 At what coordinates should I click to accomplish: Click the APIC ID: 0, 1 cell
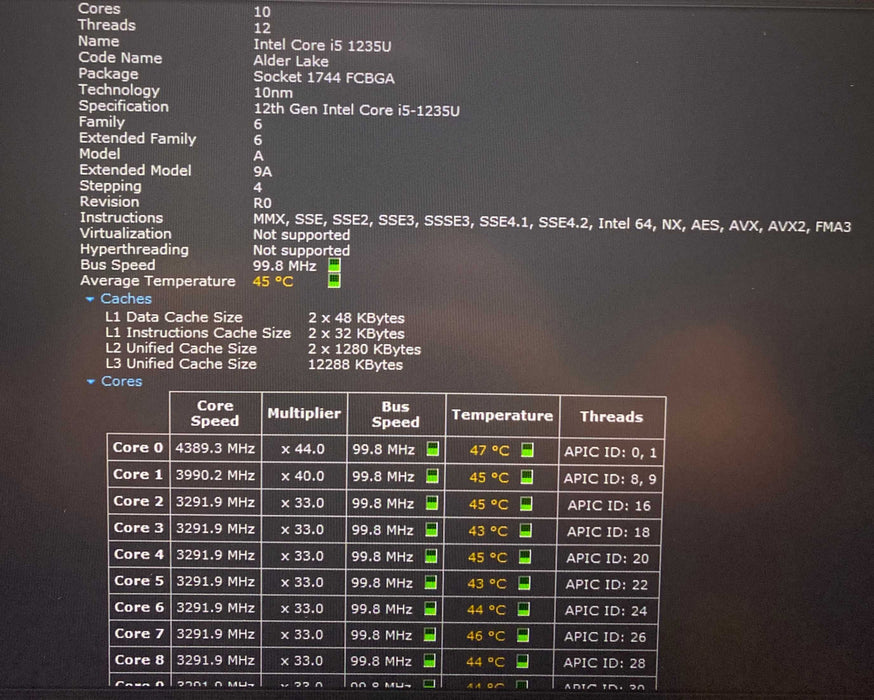point(610,451)
